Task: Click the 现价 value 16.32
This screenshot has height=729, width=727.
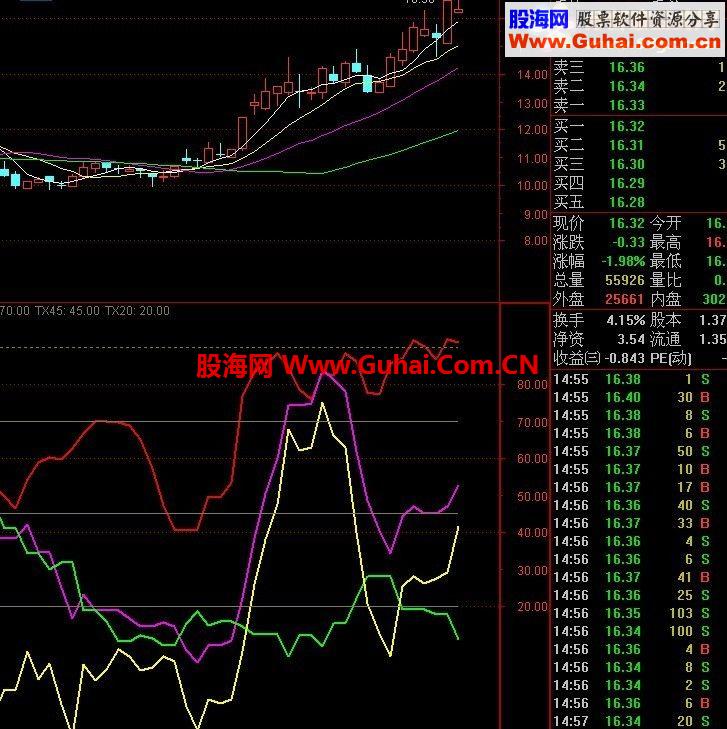Action: pos(627,224)
